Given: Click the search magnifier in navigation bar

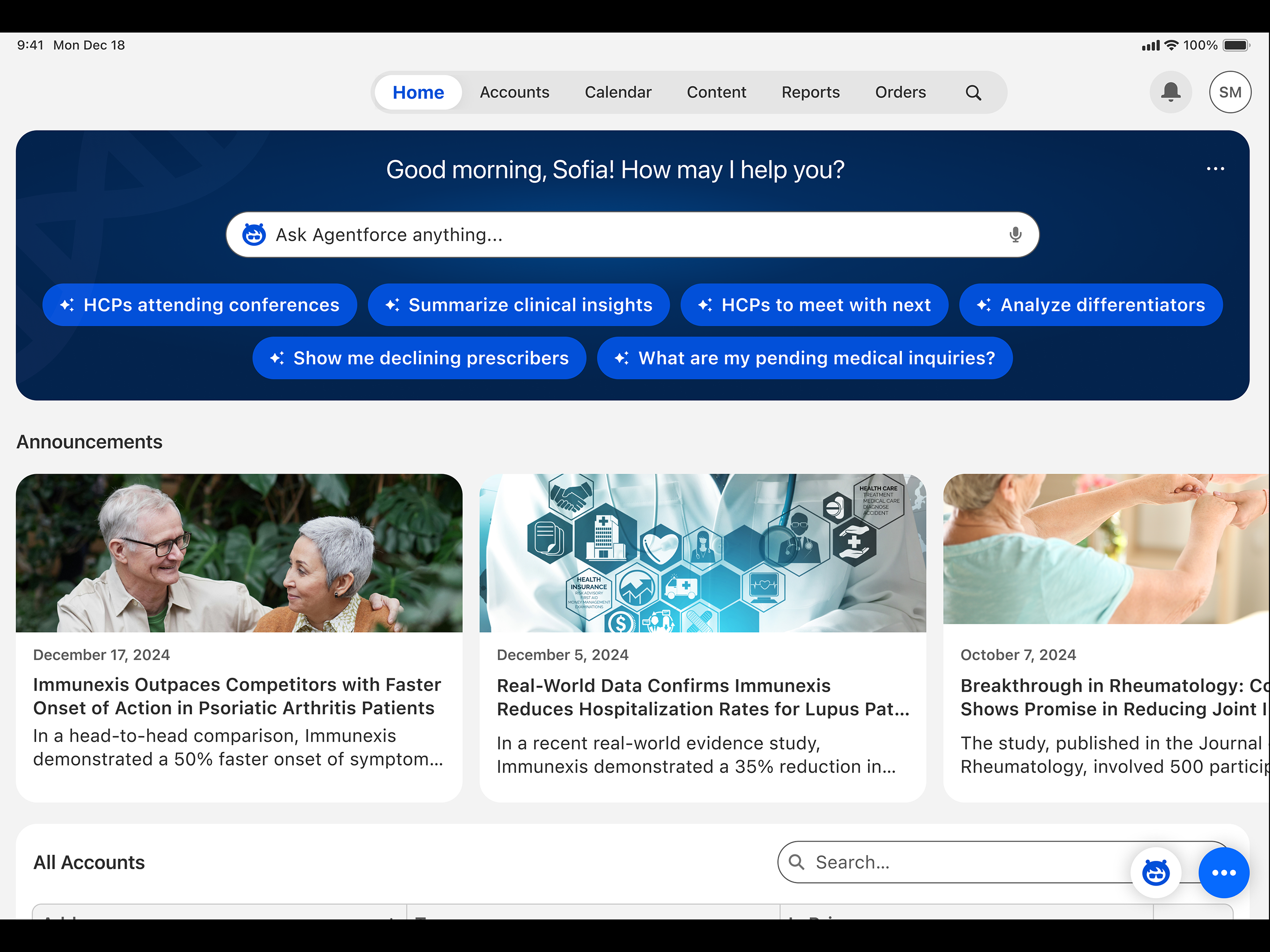Looking at the screenshot, I should [x=973, y=93].
